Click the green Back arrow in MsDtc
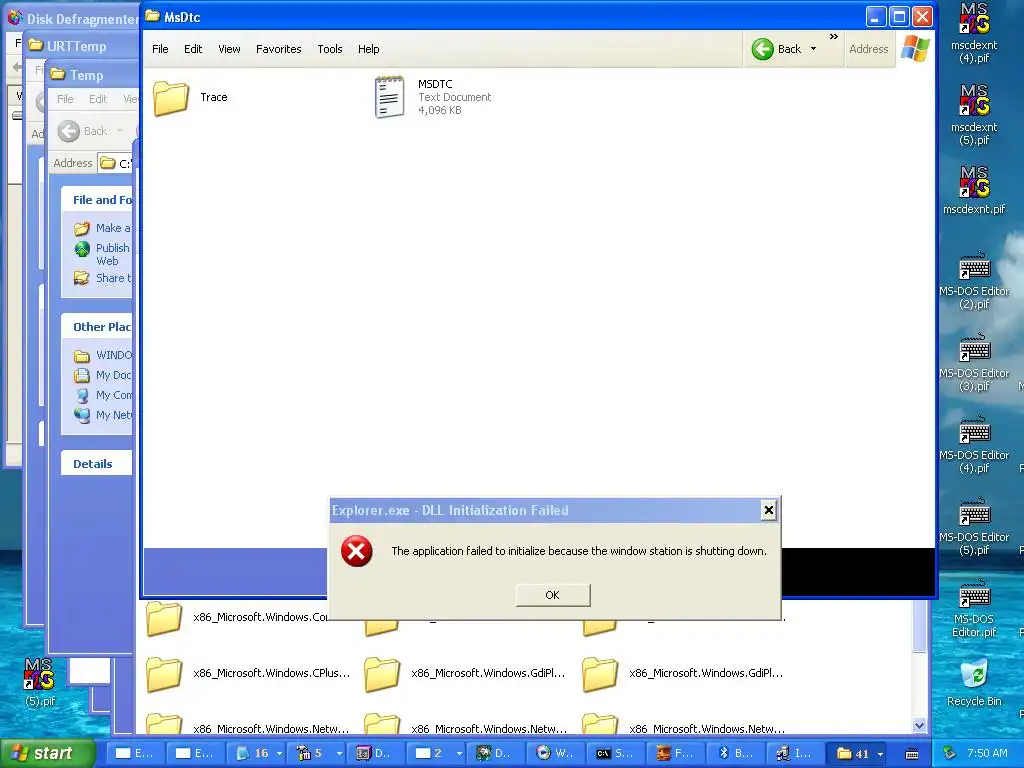 coord(762,49)
